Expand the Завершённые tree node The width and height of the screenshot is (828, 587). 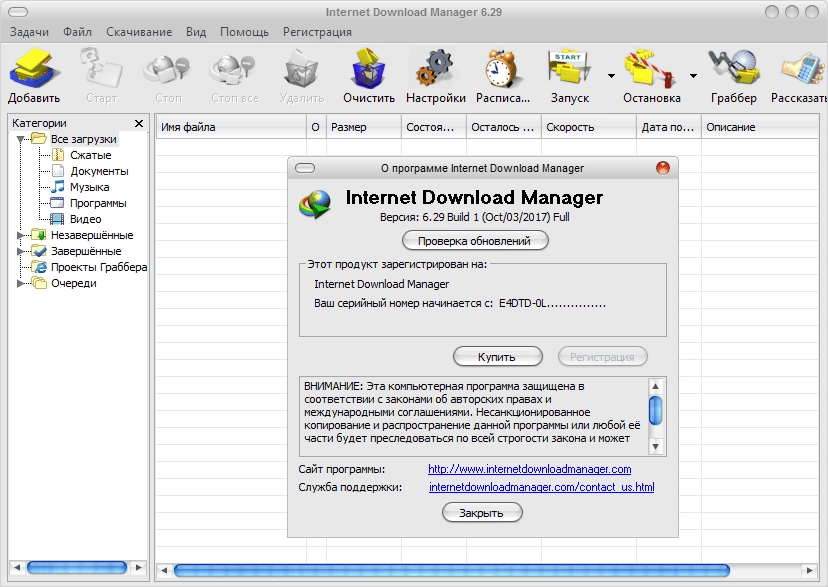pos(21,251)
